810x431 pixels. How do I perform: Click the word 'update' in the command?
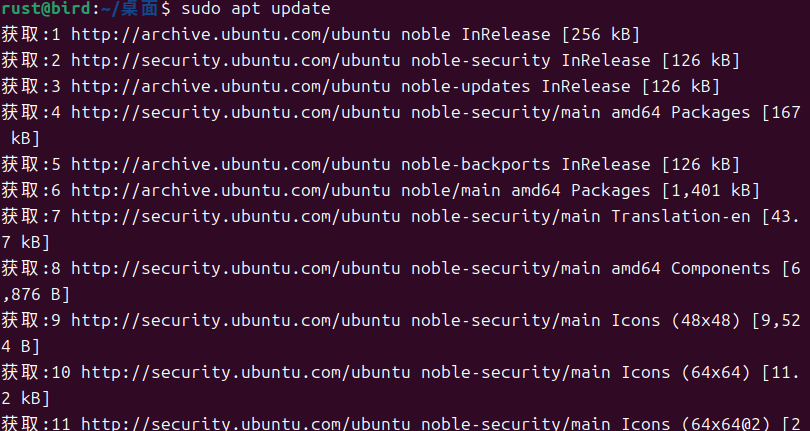(x=301, y=9)
